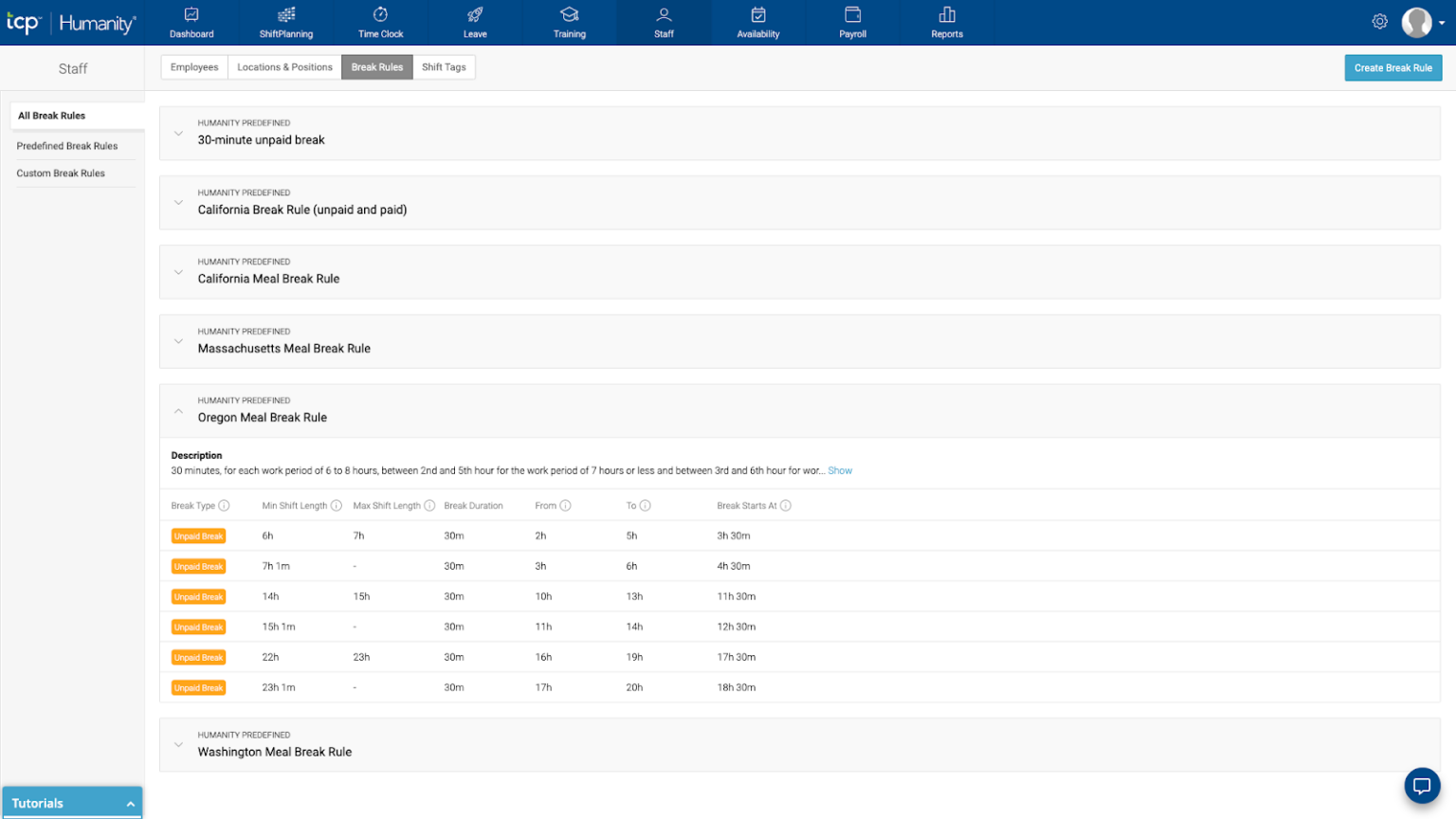Open the chat support bubble
The image size is (1456, 819).
tap(1421, 786)
